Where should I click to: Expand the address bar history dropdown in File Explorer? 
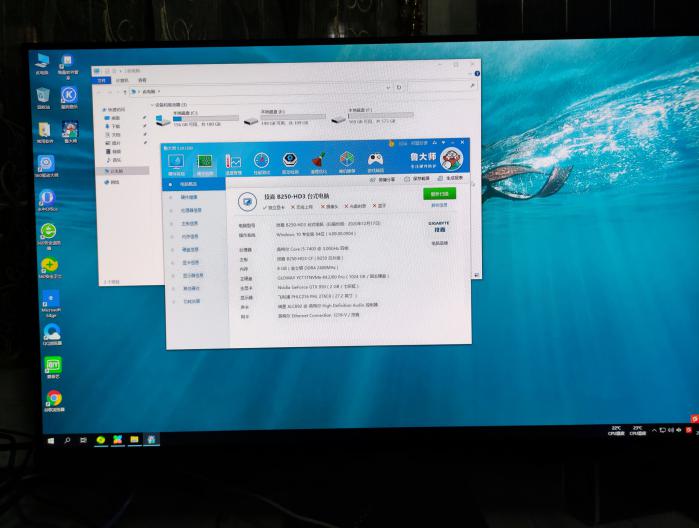387,87
